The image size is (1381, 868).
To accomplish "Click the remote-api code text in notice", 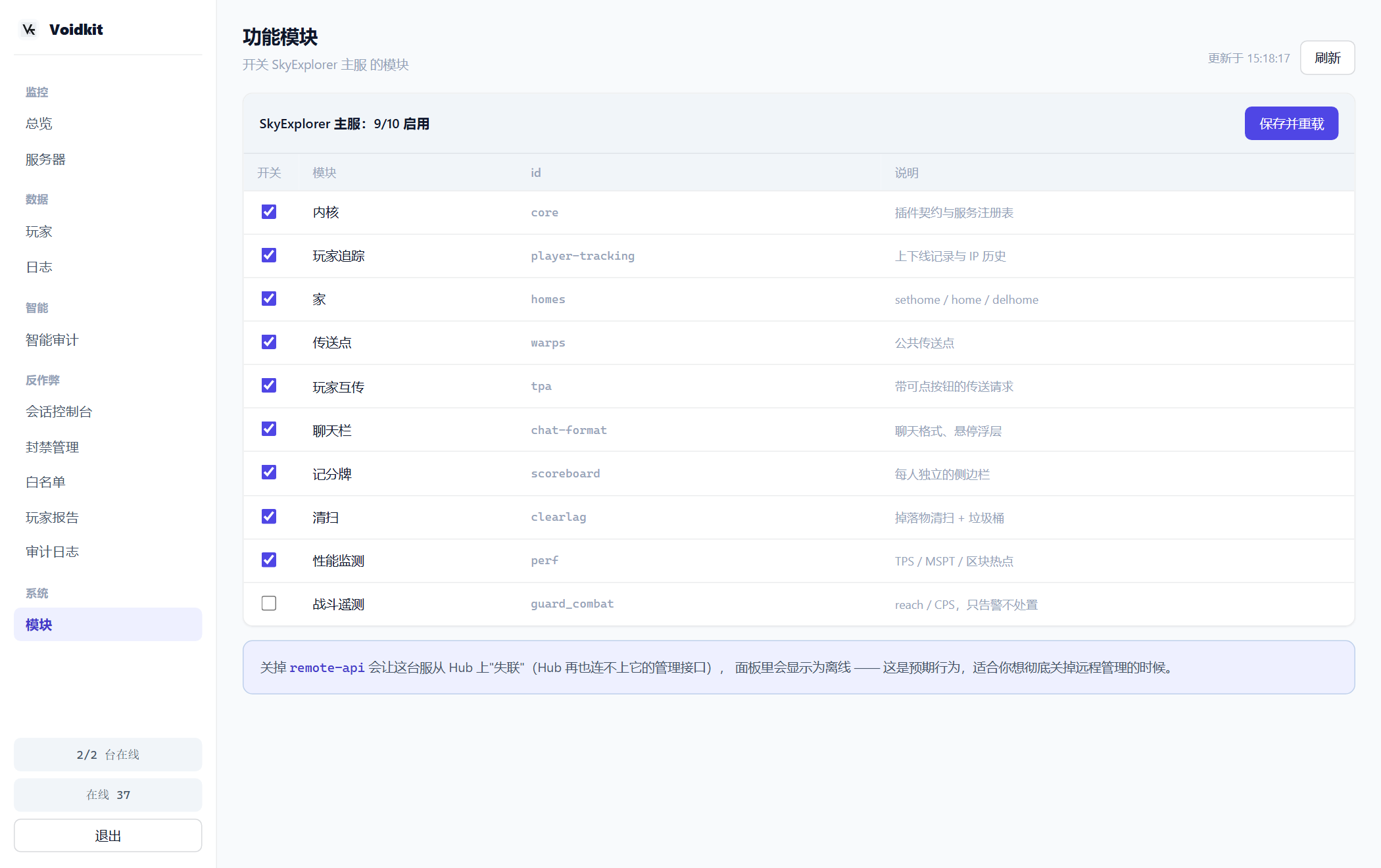I will [327, 667].
